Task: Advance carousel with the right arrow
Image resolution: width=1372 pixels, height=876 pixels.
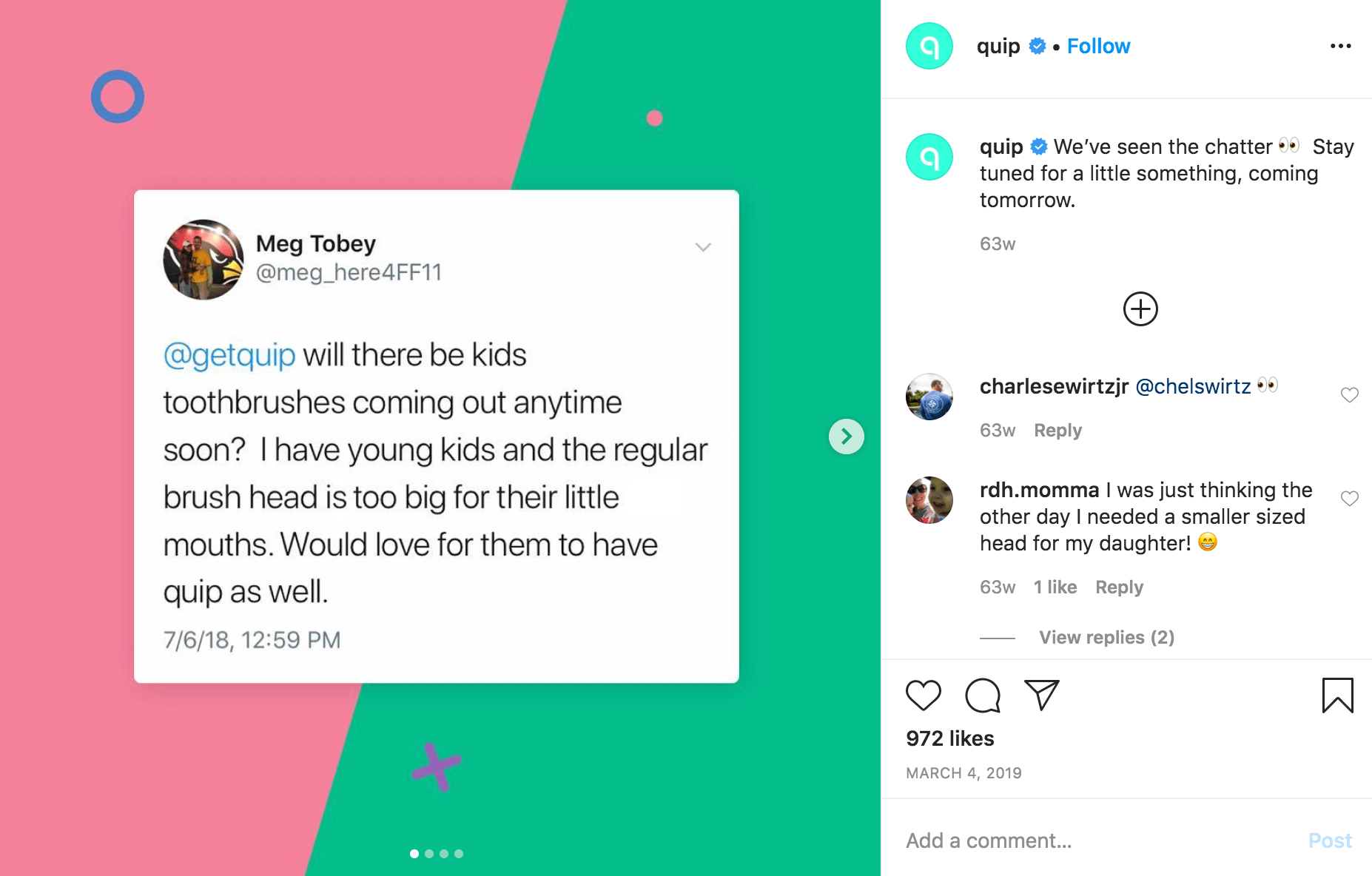Action: pos(847,437)
